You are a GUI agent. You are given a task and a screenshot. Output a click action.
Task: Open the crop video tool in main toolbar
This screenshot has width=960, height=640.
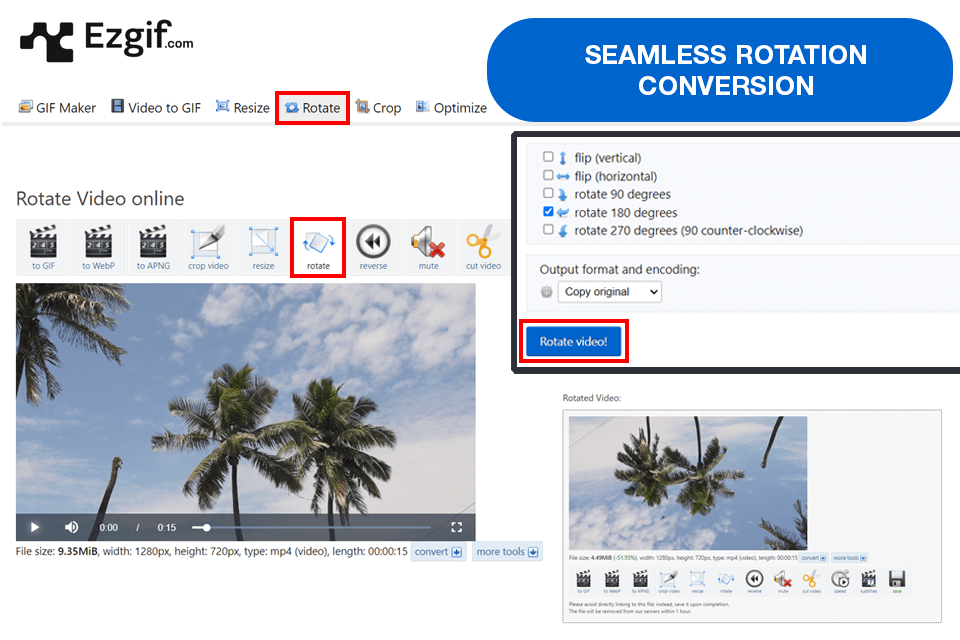tap(208, 247)
